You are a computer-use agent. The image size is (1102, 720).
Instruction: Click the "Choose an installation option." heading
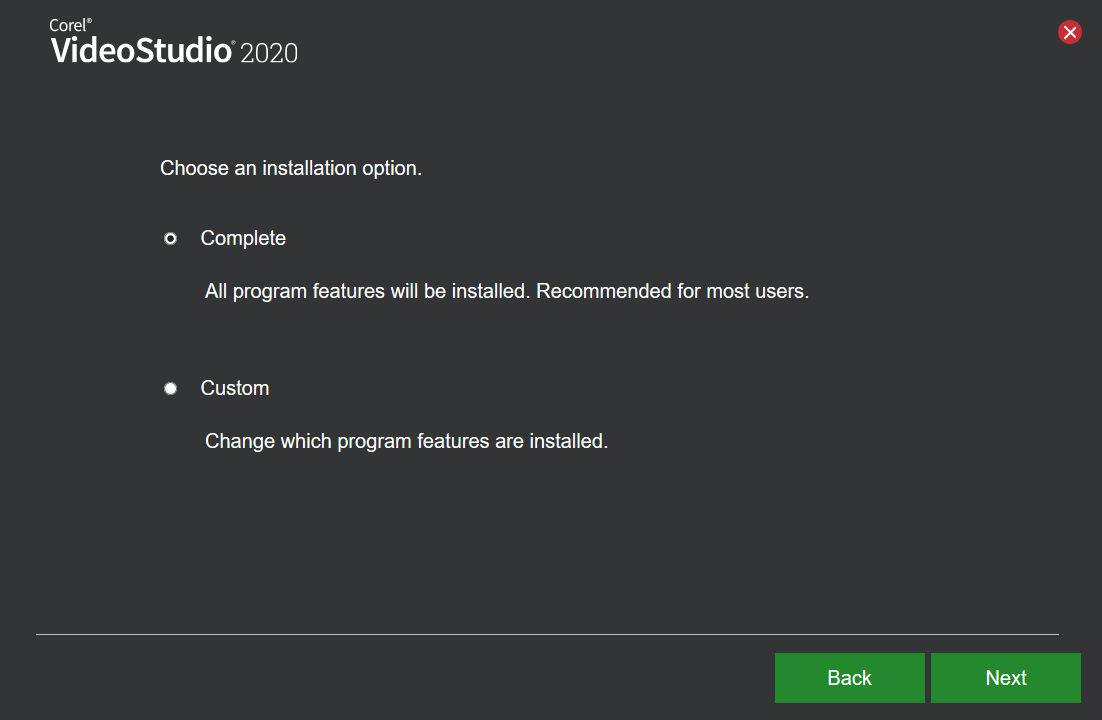(291, 168)
